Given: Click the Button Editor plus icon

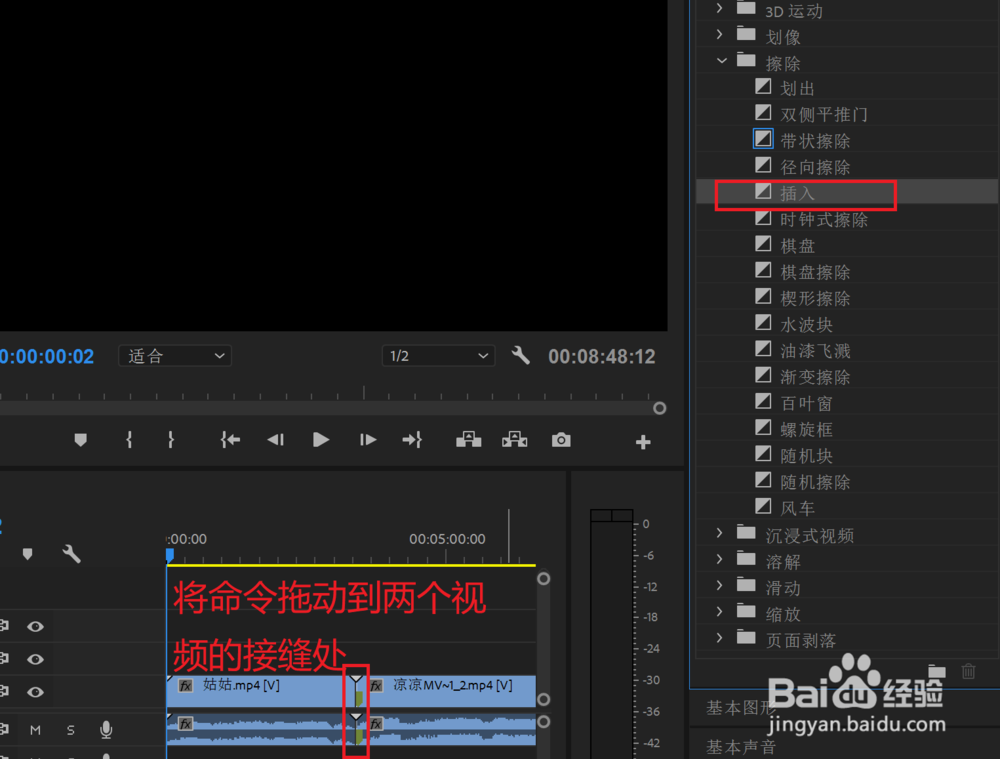Looking at the screenshot, I should pyautogui.click(x=642, y=441).
